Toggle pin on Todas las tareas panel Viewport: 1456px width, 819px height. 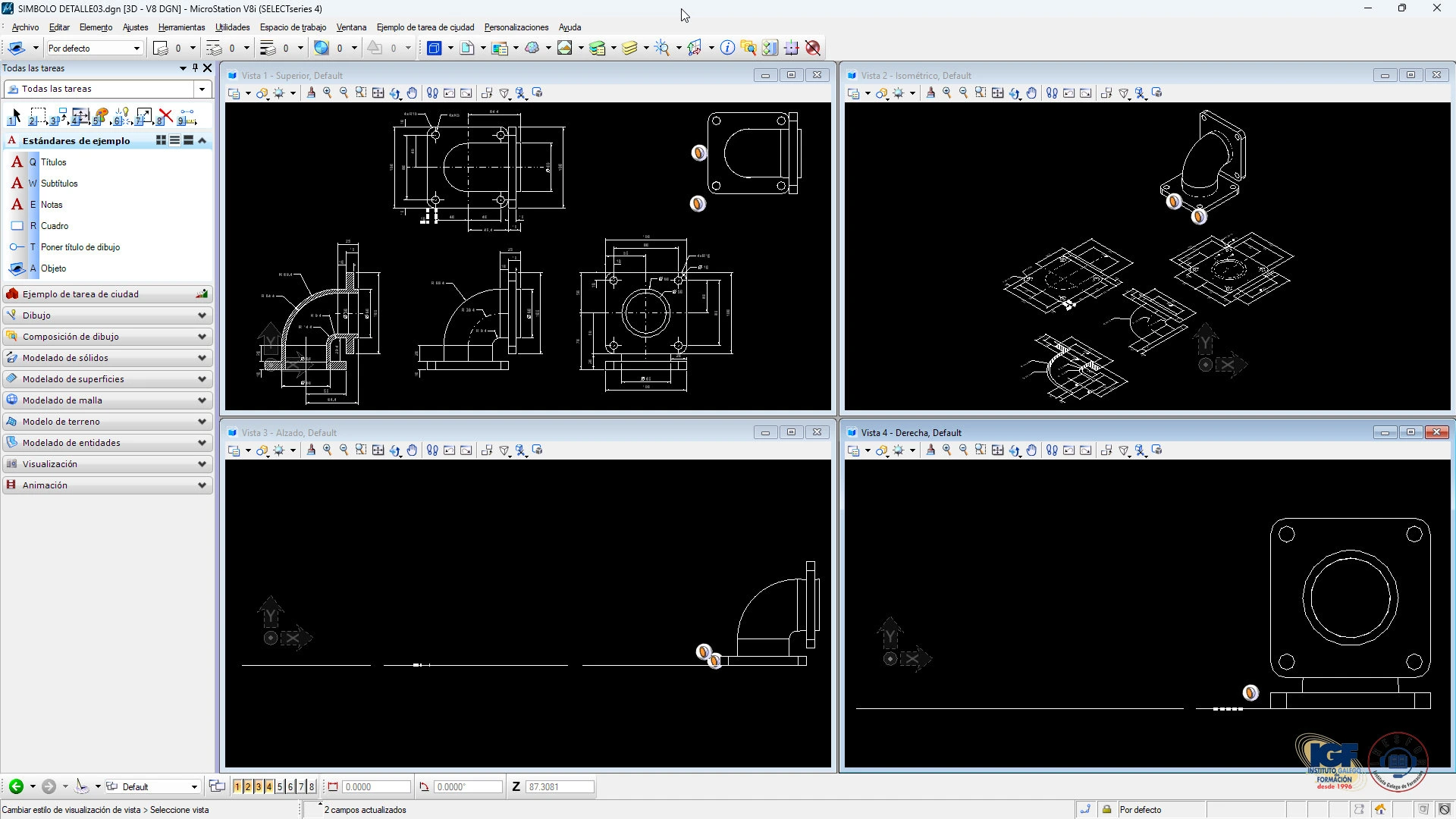[195, 67]
